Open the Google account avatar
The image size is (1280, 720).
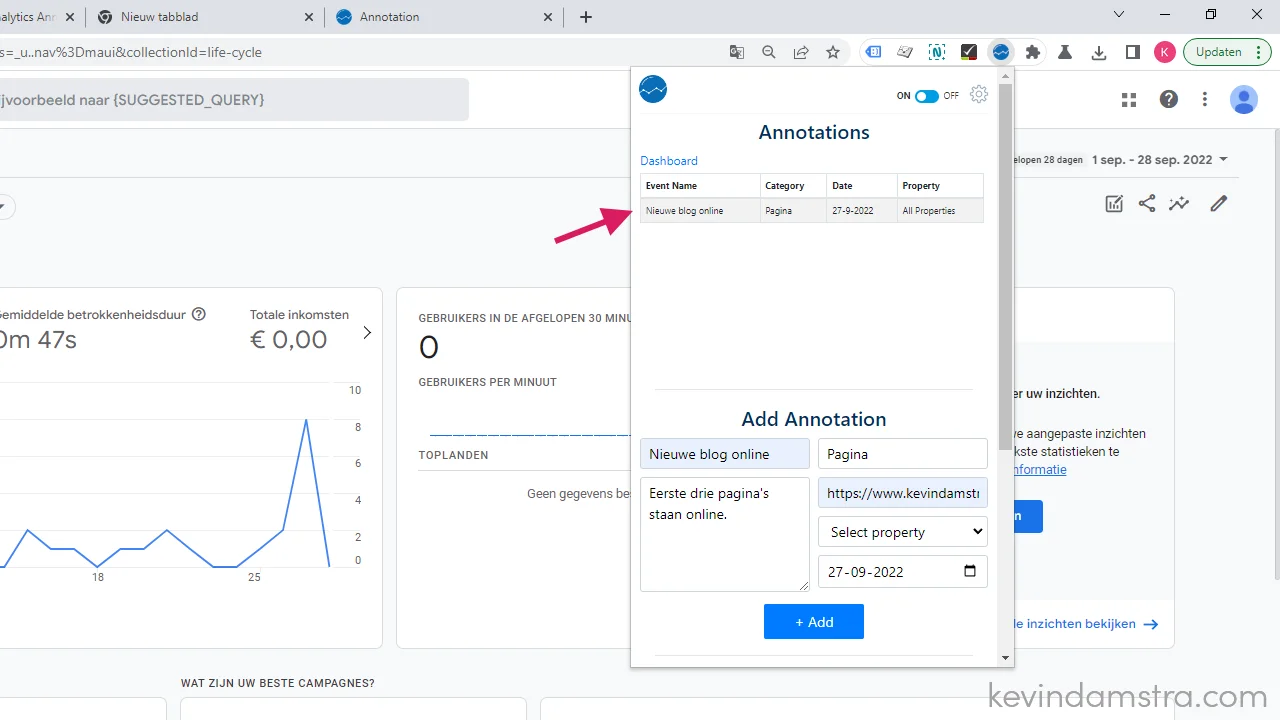tap(1244, 99)
